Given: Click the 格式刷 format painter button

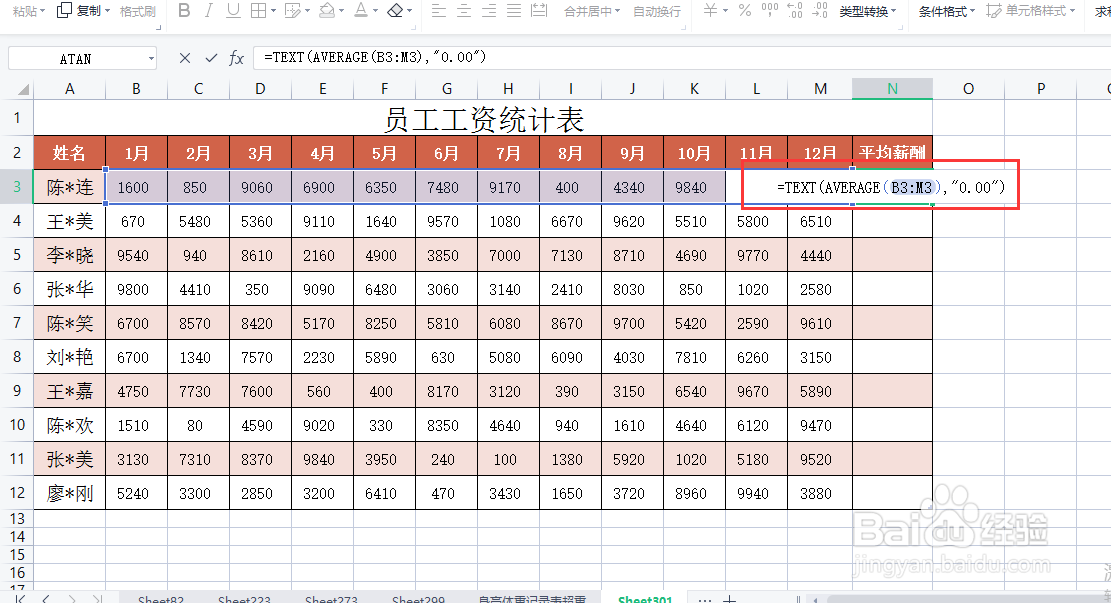Looking at the screenshot, I should click(x=137, y=11).
